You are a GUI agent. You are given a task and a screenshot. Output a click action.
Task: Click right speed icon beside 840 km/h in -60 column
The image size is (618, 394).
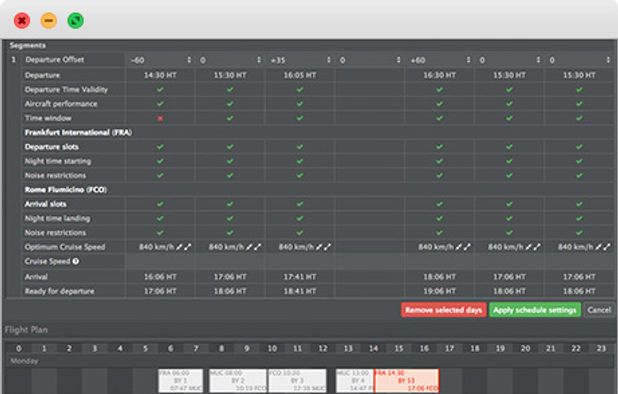click(x=188, y=247)
